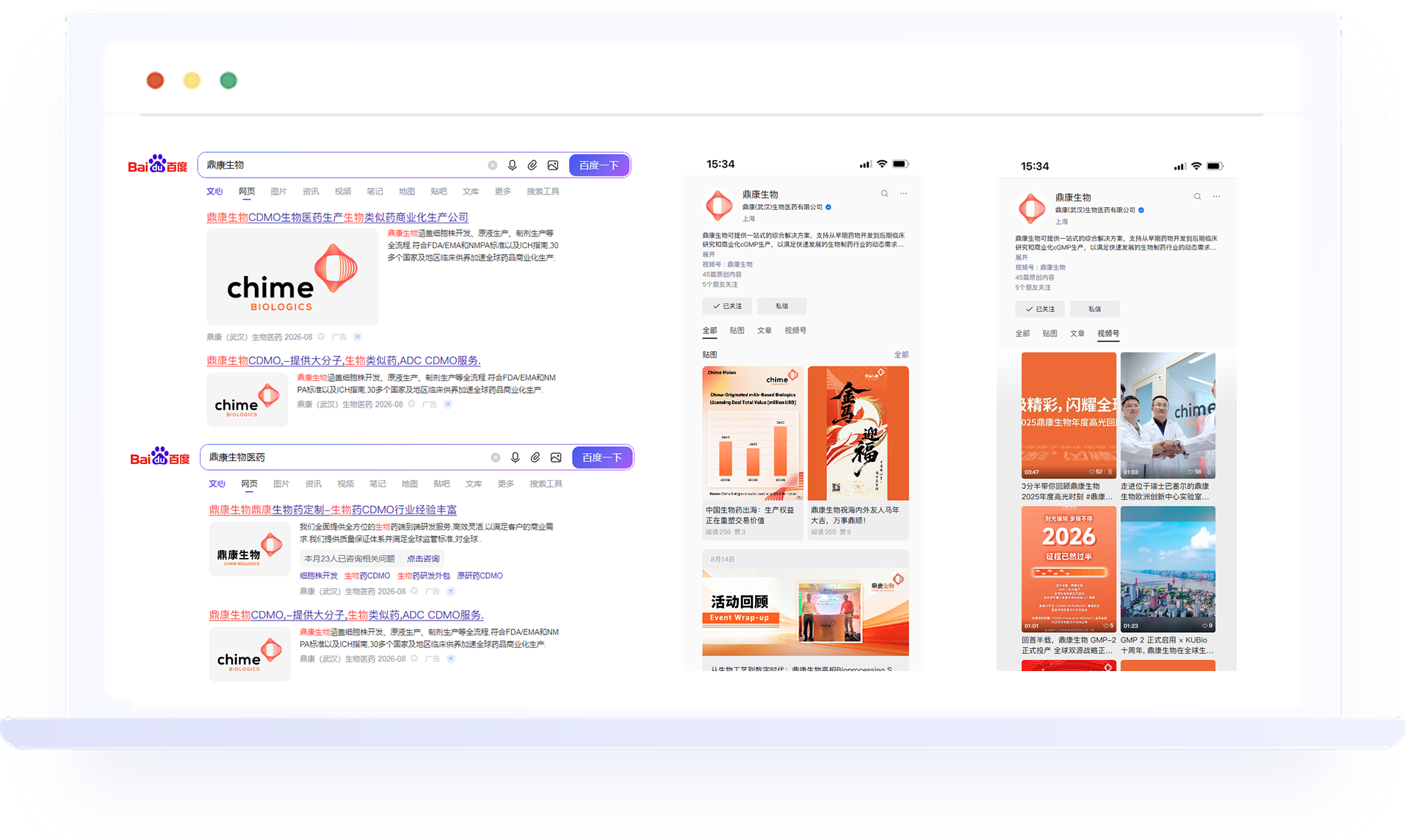
Task: Play the 2026 征程已然过半 video
Action: 1069,569
